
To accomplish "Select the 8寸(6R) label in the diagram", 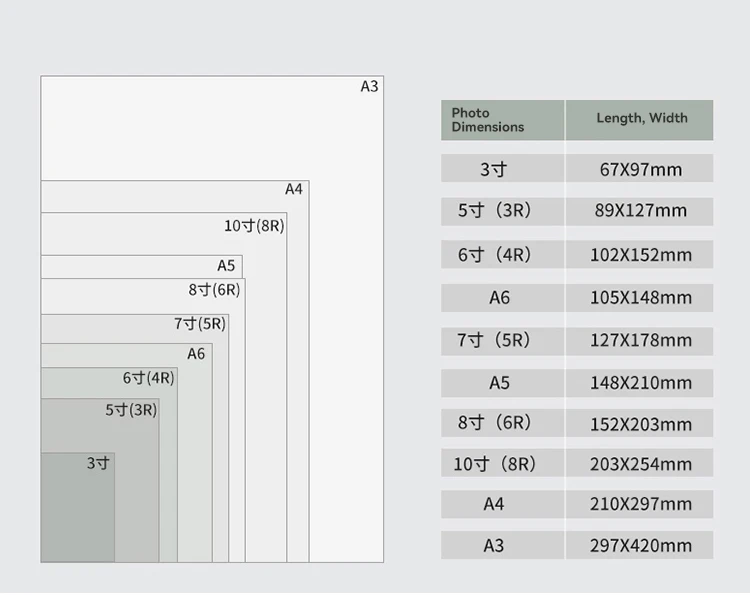I will tap(214, 290).
